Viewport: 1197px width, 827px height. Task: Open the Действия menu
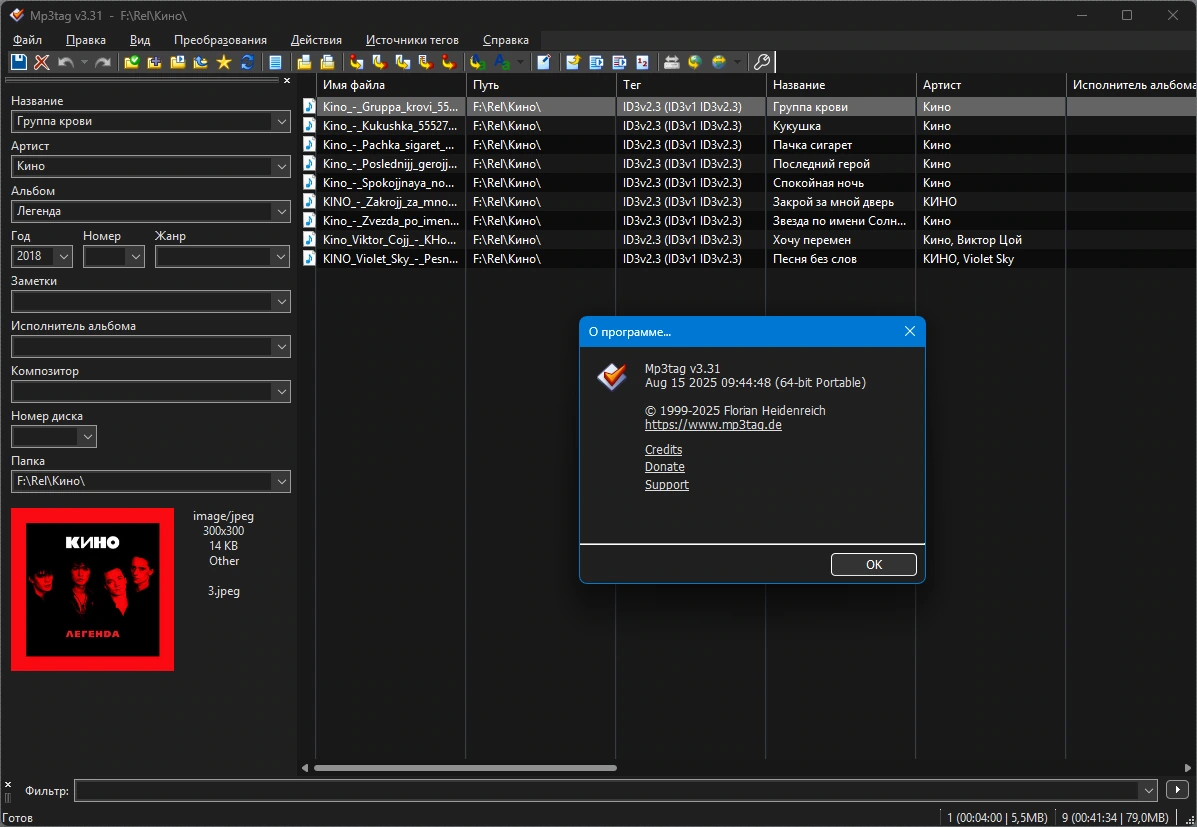pos(316,40)
